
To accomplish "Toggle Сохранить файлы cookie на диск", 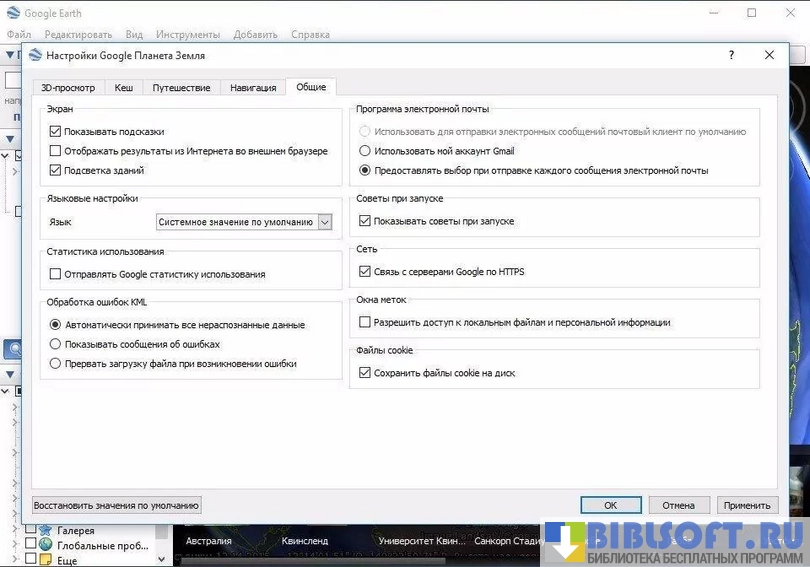I will click(x=365, y=373).
